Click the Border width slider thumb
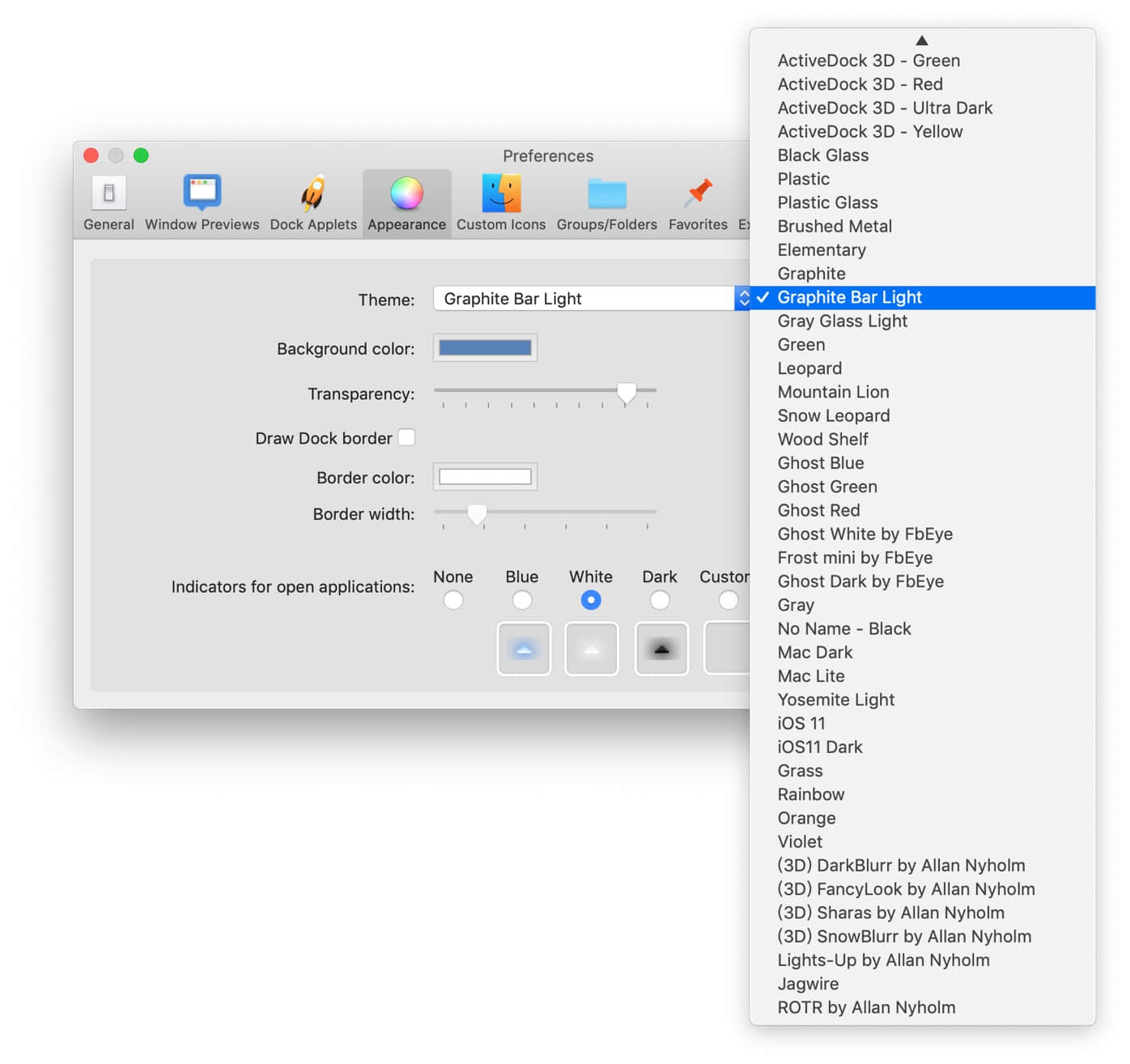 pos(478,514)
